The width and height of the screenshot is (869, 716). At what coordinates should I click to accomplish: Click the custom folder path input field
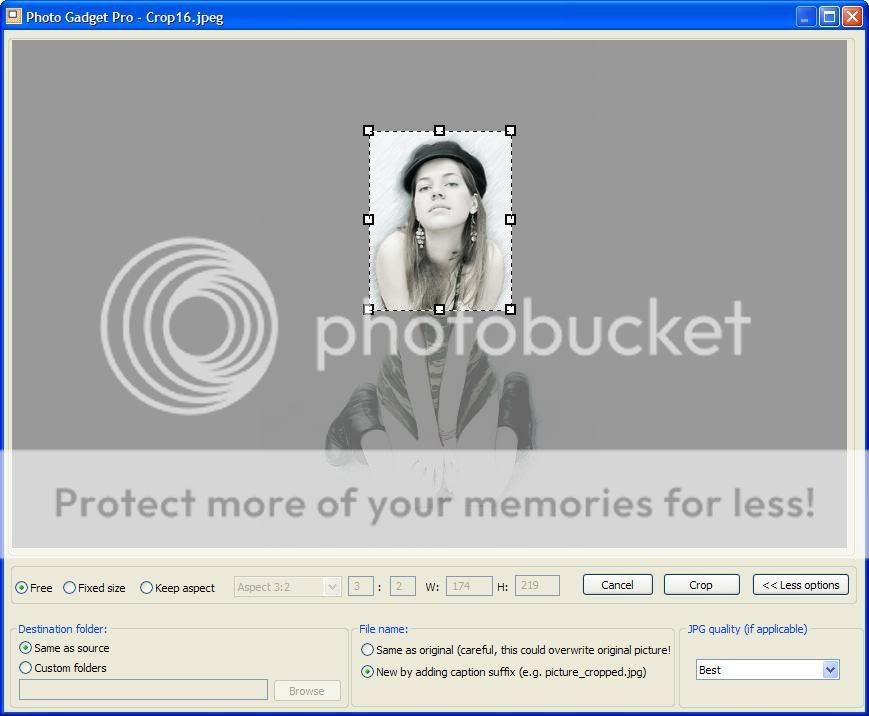[143, 690]
